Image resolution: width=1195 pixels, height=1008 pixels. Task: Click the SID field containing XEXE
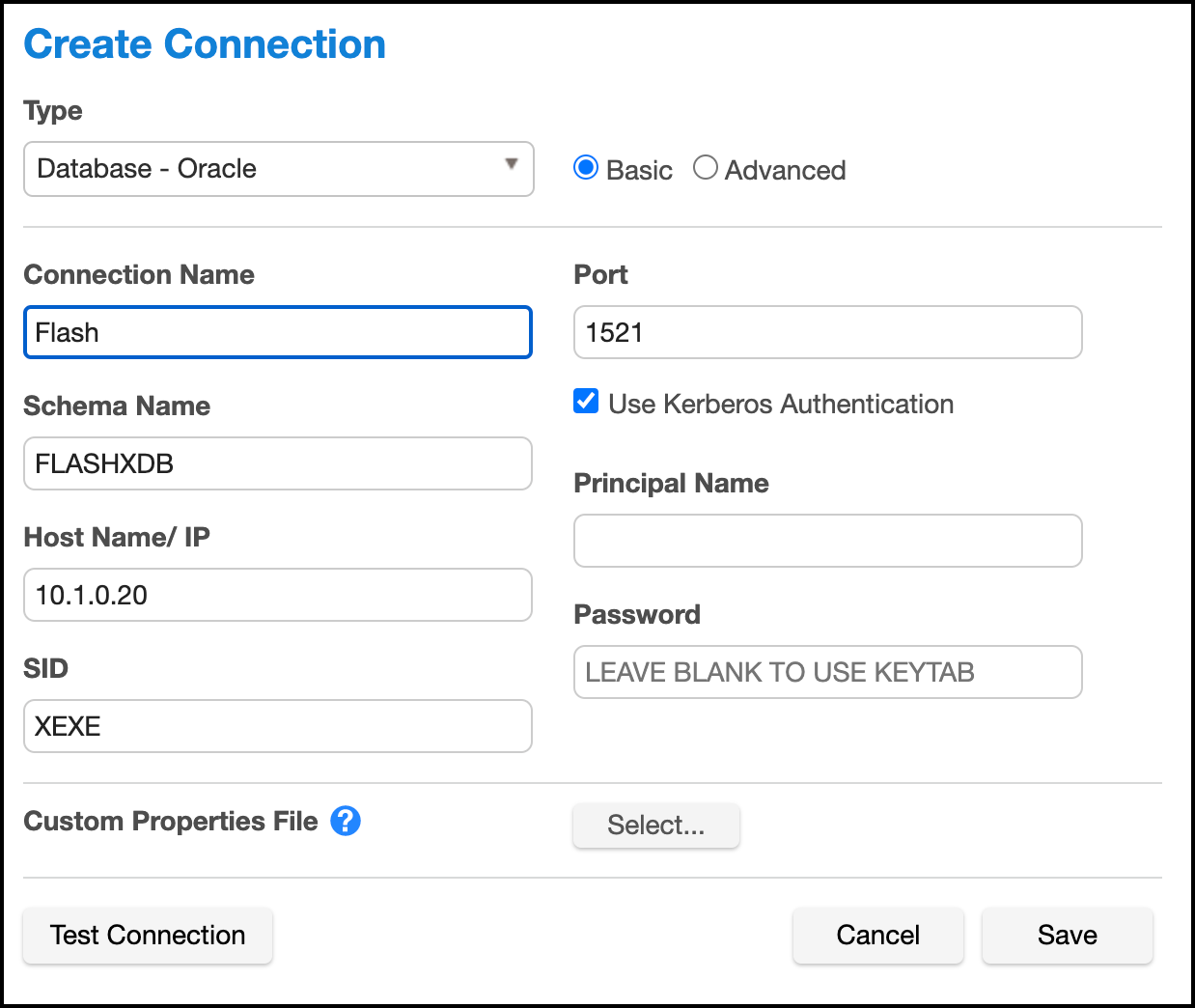pyautogui.click(x=278, y=726)
